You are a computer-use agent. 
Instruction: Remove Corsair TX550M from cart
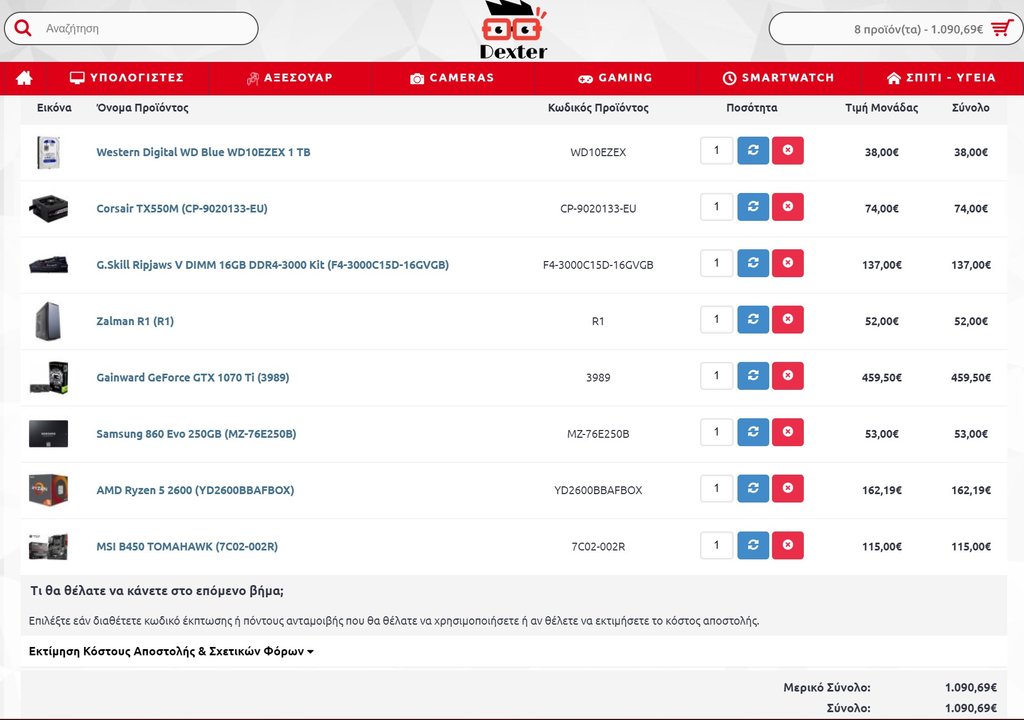[x=788, y=206]
